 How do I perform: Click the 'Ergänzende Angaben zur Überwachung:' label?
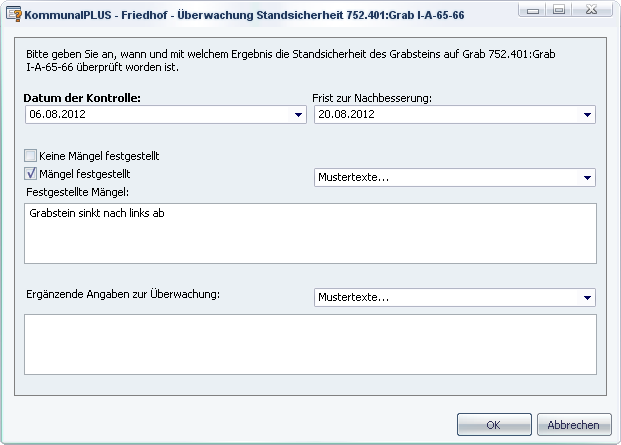122,293
